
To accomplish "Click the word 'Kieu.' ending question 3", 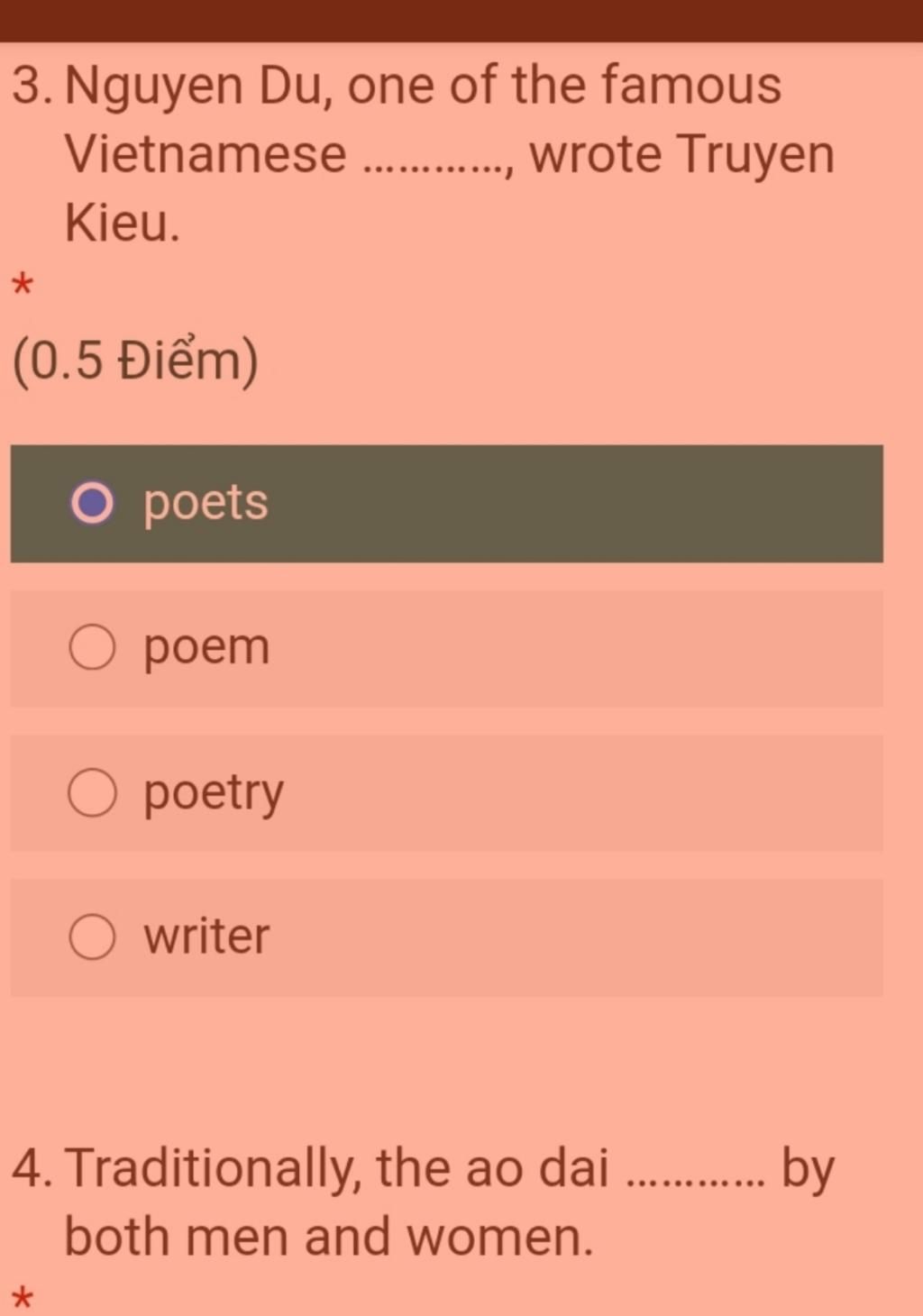I will [123, 223].
